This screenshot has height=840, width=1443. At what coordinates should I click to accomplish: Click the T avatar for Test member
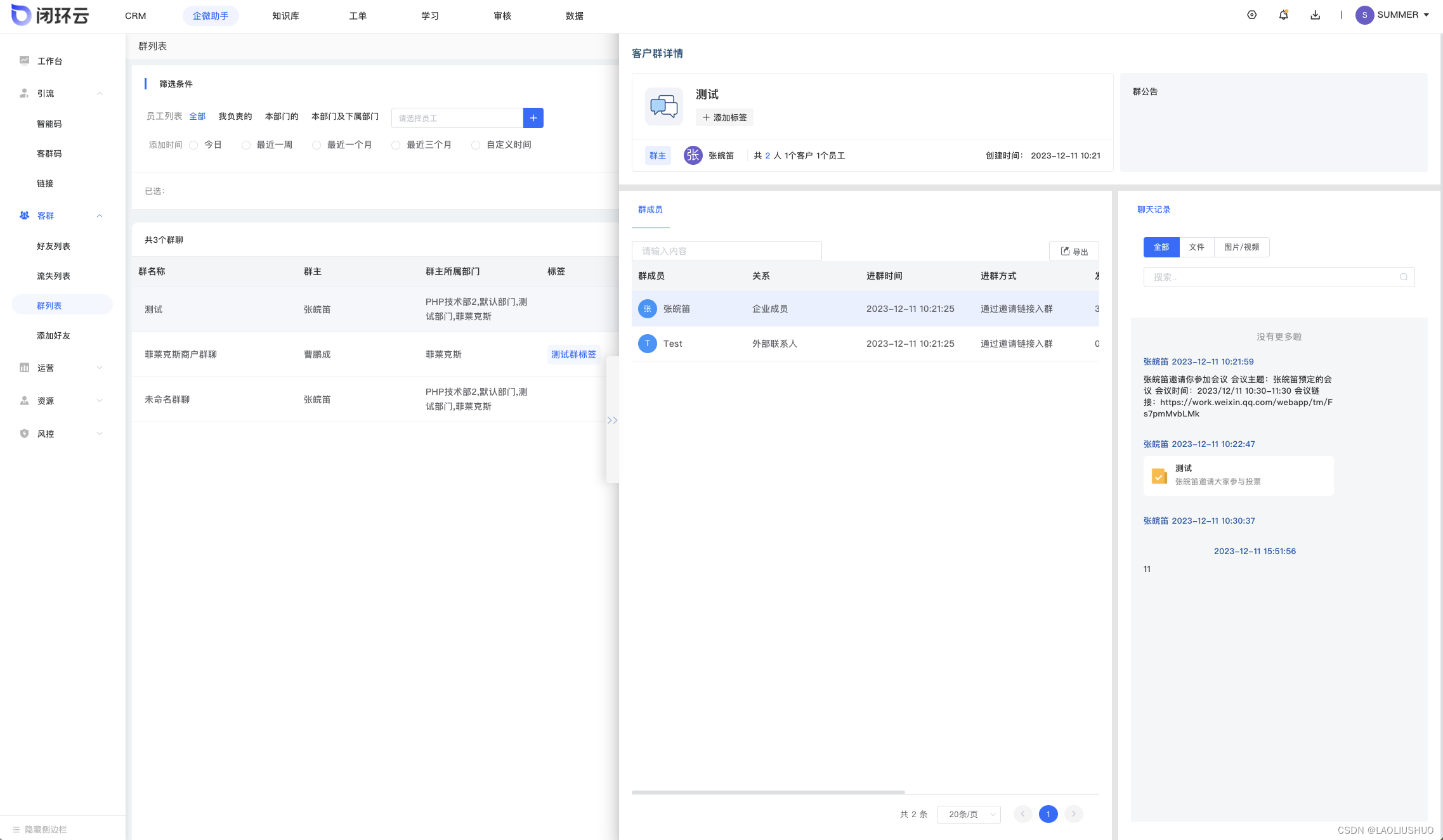coord(647,344)
